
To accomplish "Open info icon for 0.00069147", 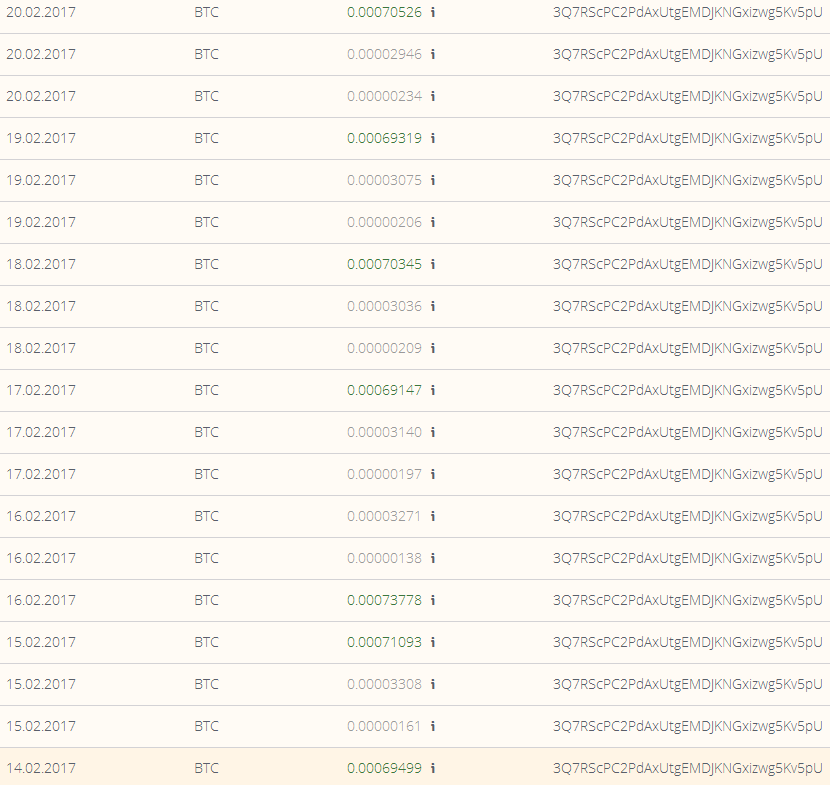I will [x=432, y=390].
